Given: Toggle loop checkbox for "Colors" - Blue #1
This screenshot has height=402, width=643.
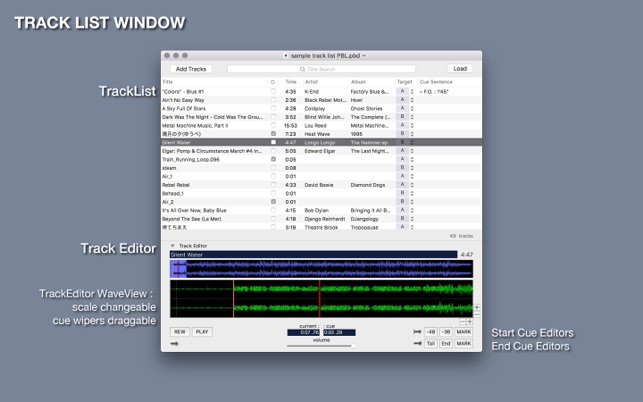Looking at the screenshot, I should pos(273,91).
